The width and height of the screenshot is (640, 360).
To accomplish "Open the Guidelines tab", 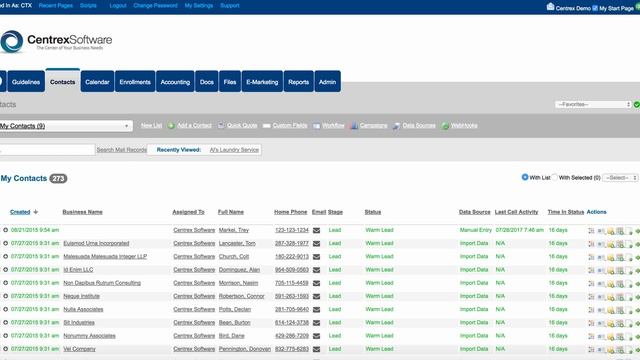I will [x=26, y=82].
